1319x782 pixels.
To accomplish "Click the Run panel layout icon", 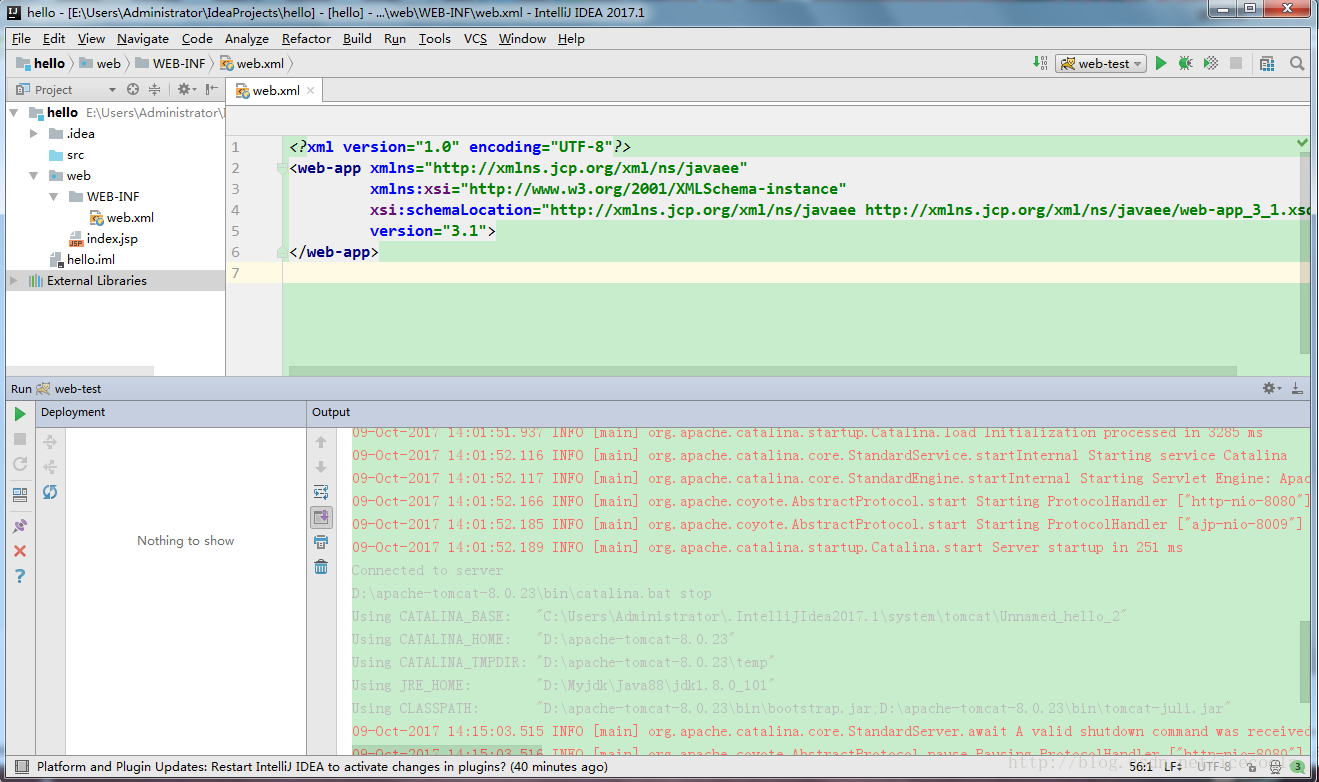I will point(20,495).
